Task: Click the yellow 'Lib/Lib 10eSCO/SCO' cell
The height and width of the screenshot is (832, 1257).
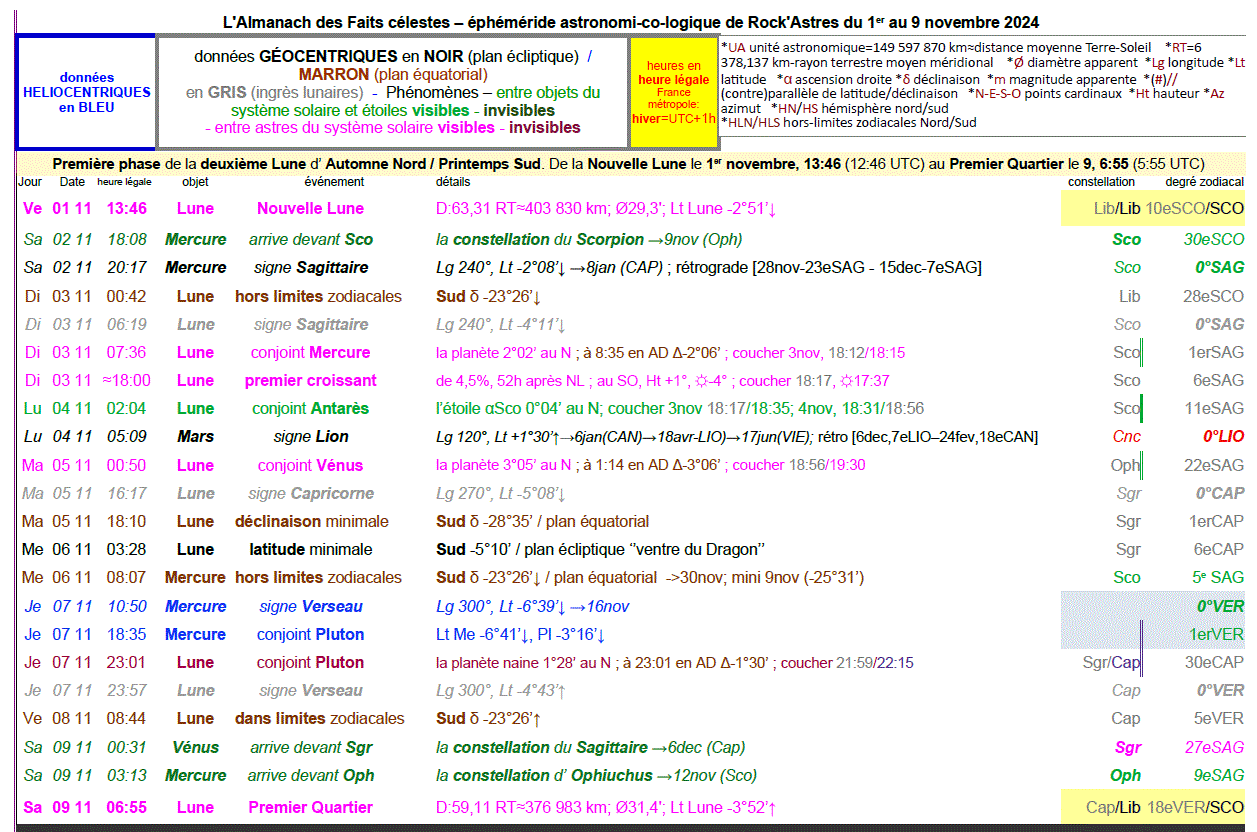Action: 1153,208
